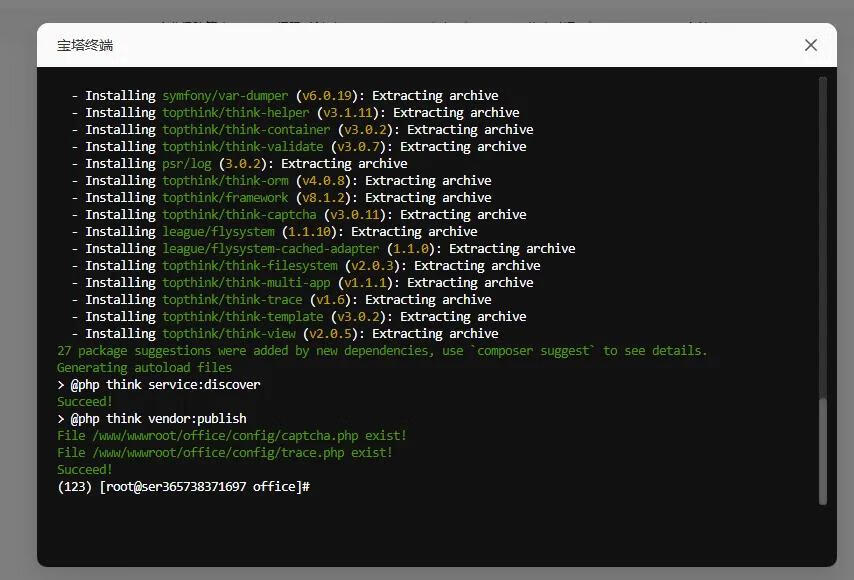Click the topthink/think-helper package name
Screen dimensions: 854x580
(x=235, y=112)
